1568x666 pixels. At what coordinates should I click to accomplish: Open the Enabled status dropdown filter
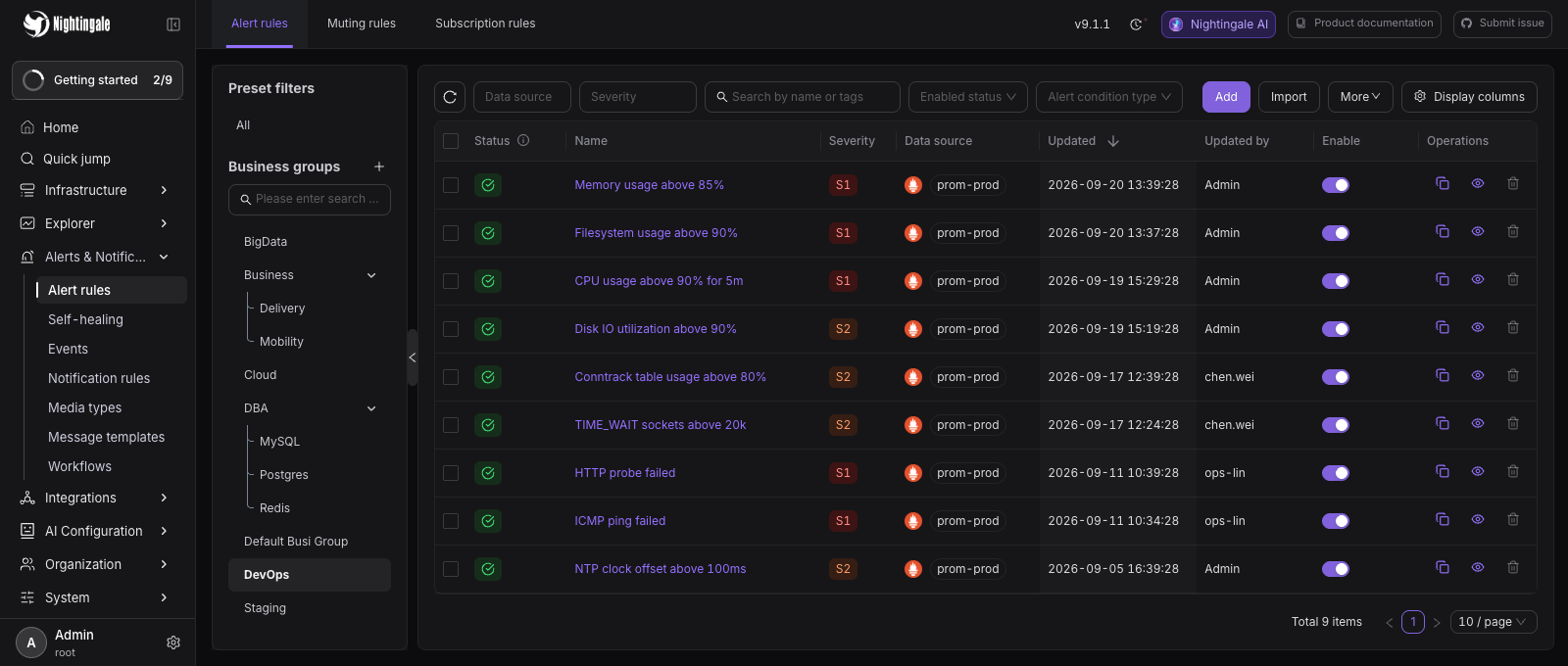point(968,97)
